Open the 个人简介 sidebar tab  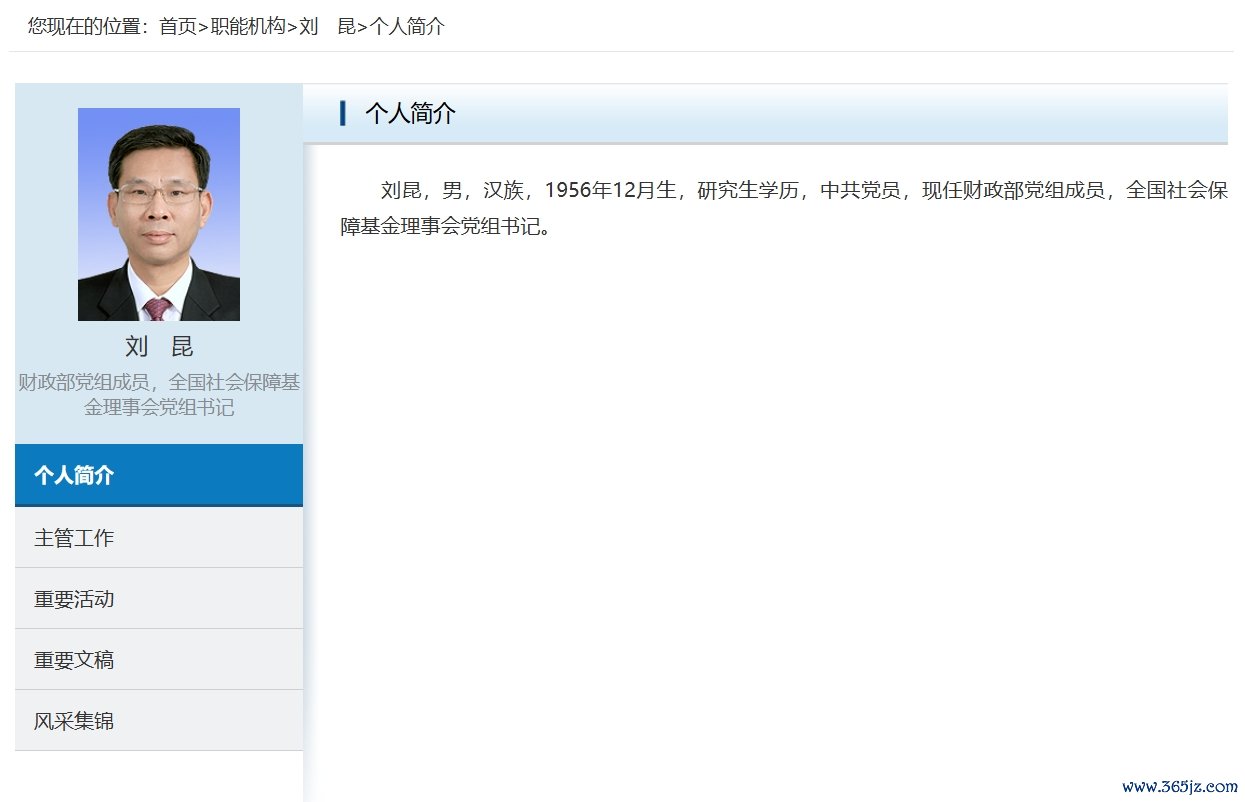point(159,475)
